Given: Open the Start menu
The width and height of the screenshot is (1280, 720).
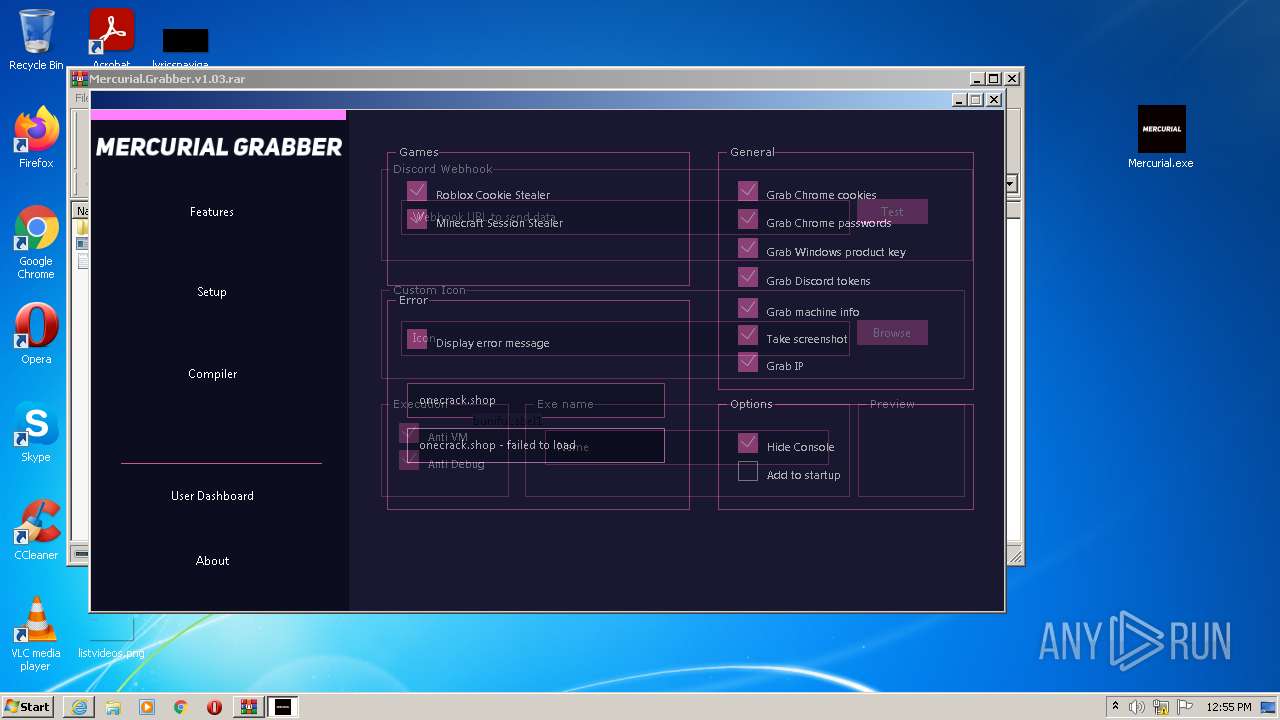Looking at the screenshot, I should (x=27, y=706).
